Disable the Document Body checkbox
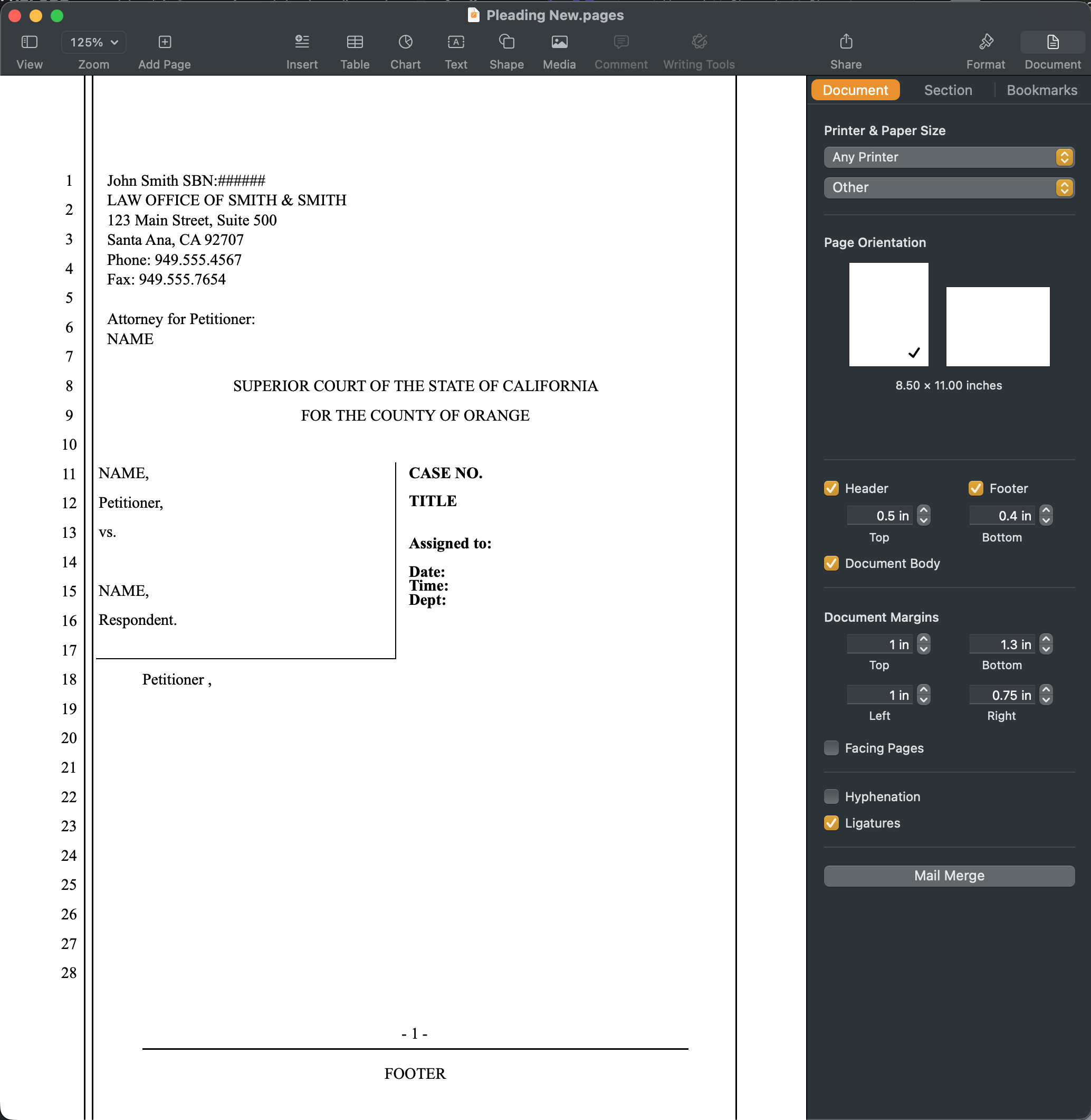This screenshot has width=1091, height=1120. click(x=831, y=564)
